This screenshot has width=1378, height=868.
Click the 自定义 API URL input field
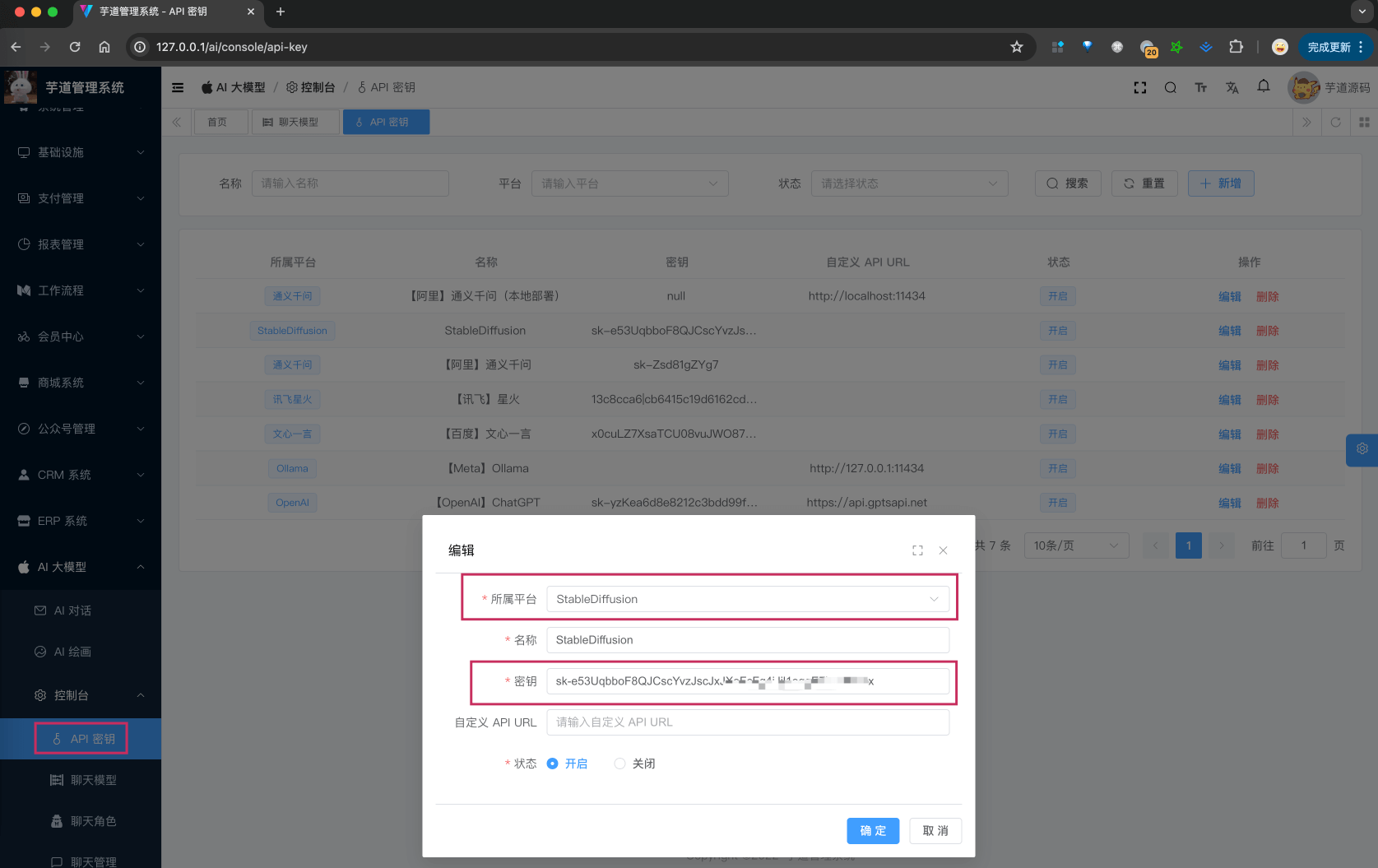748,722
